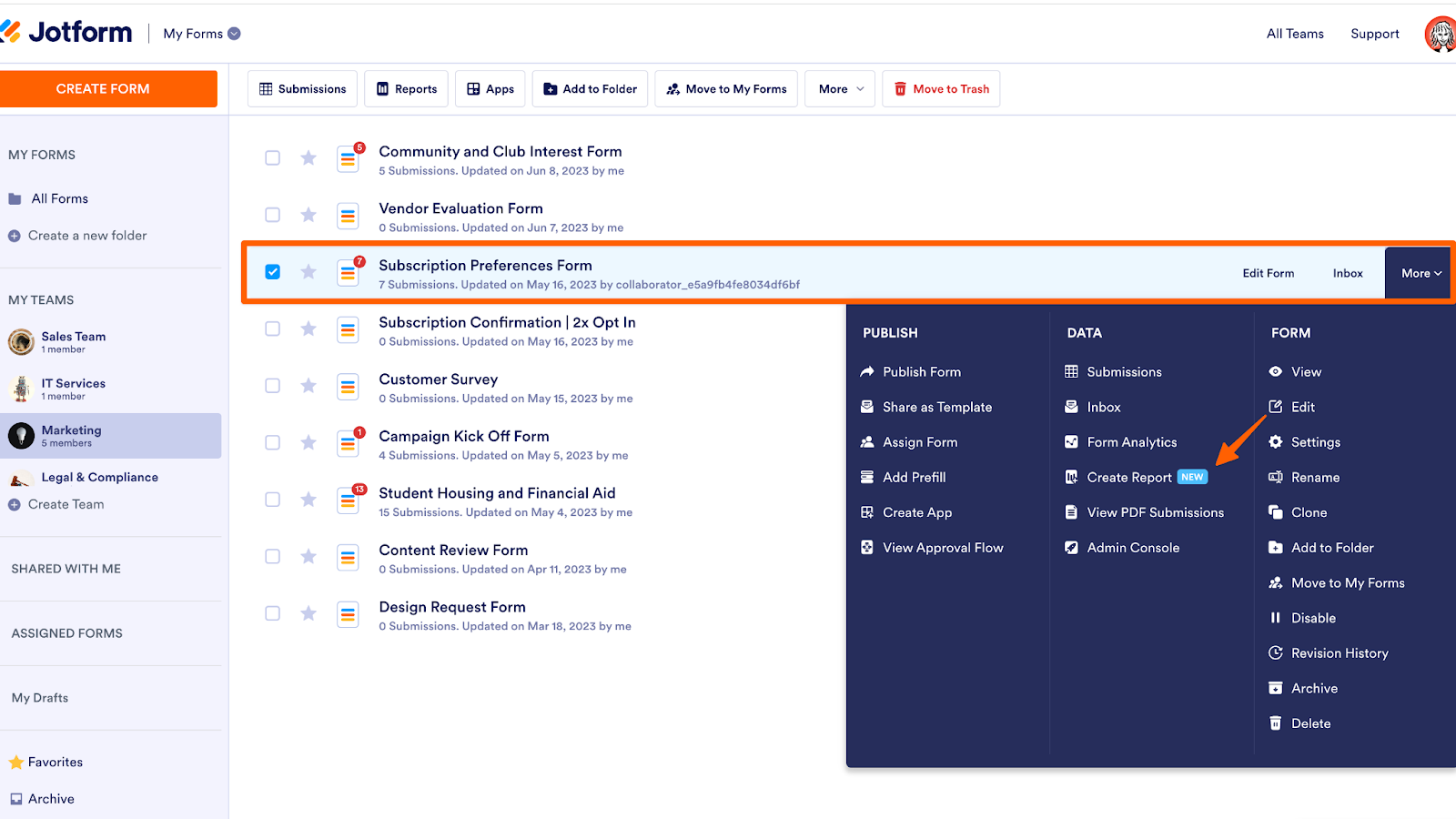
Task: Select Community and Club Interest Form checkbox
Action: pyautogui.click(x=272, y=158)
